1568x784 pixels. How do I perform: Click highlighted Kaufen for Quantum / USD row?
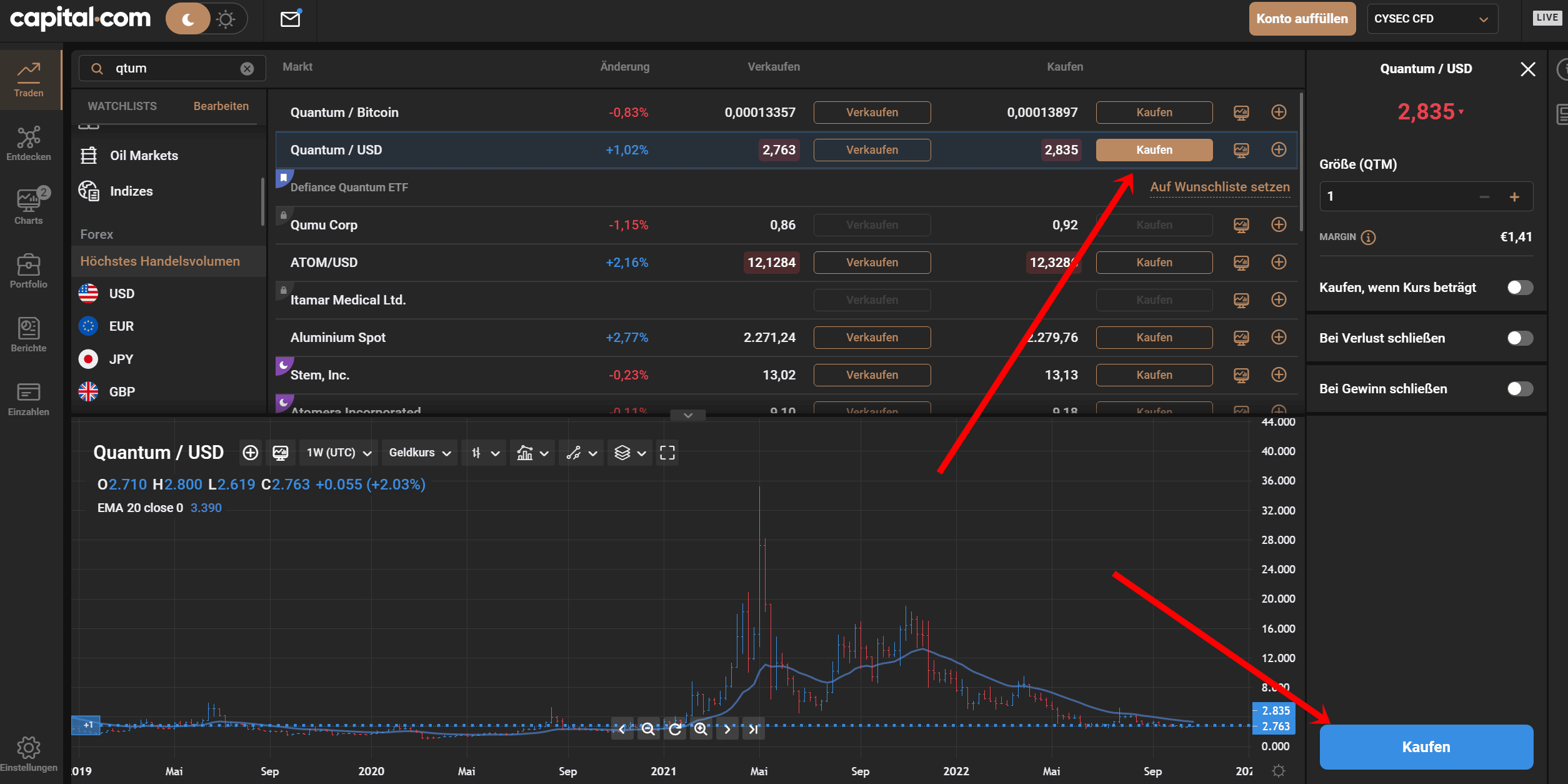pyautogui.click(x=1154, y=150)
